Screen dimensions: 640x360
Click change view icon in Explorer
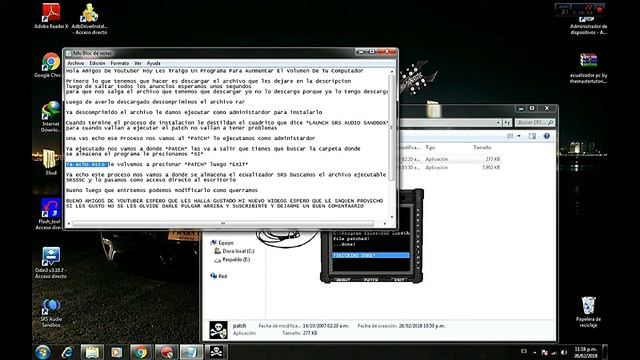point(510,136)
